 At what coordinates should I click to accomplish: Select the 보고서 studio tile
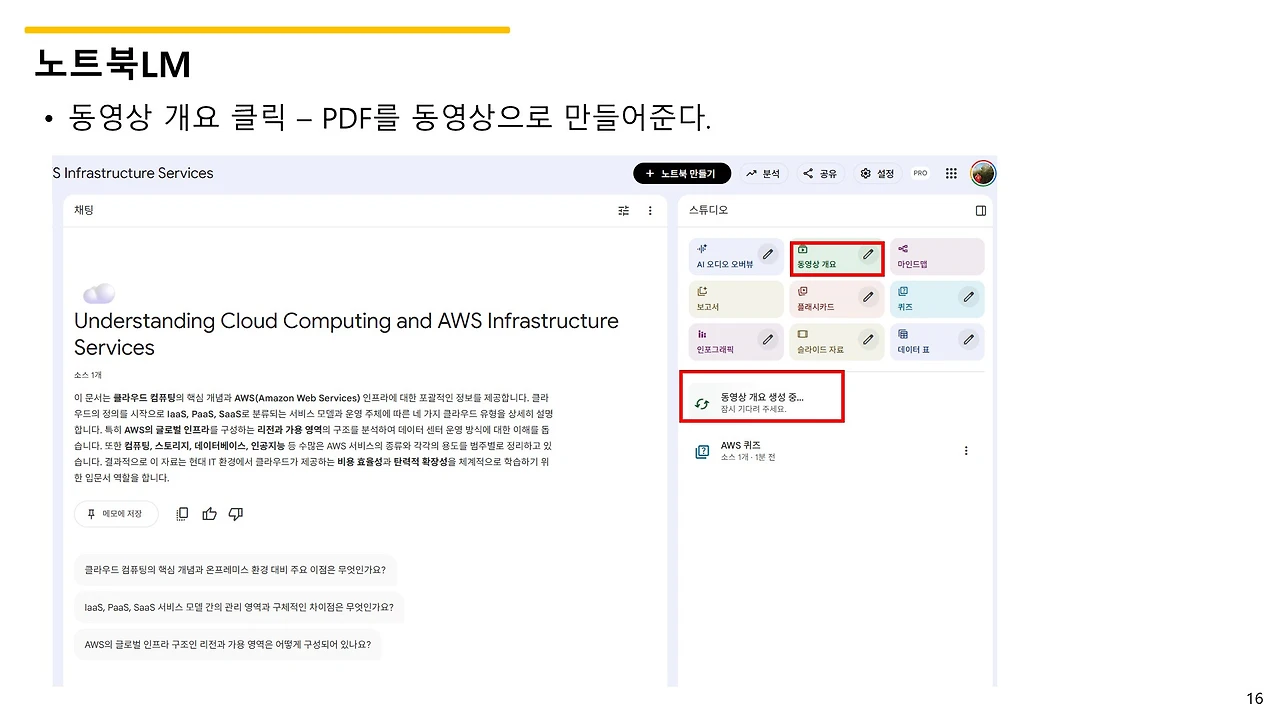736,299
